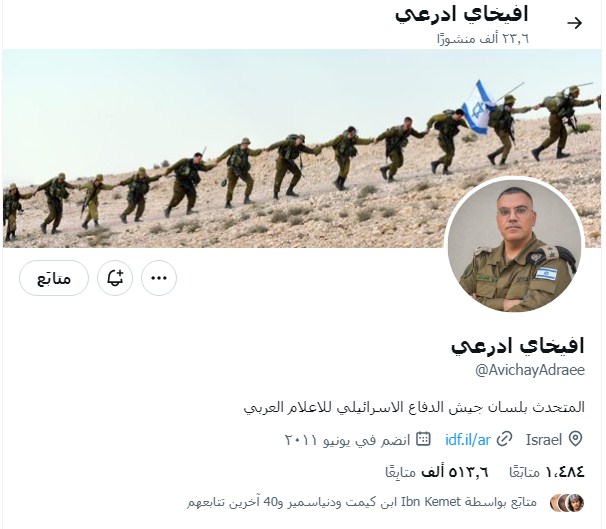The image size is (606, 529).
Task: Click the @AvichayAdraee handle
Action: (x=530, y=370)
